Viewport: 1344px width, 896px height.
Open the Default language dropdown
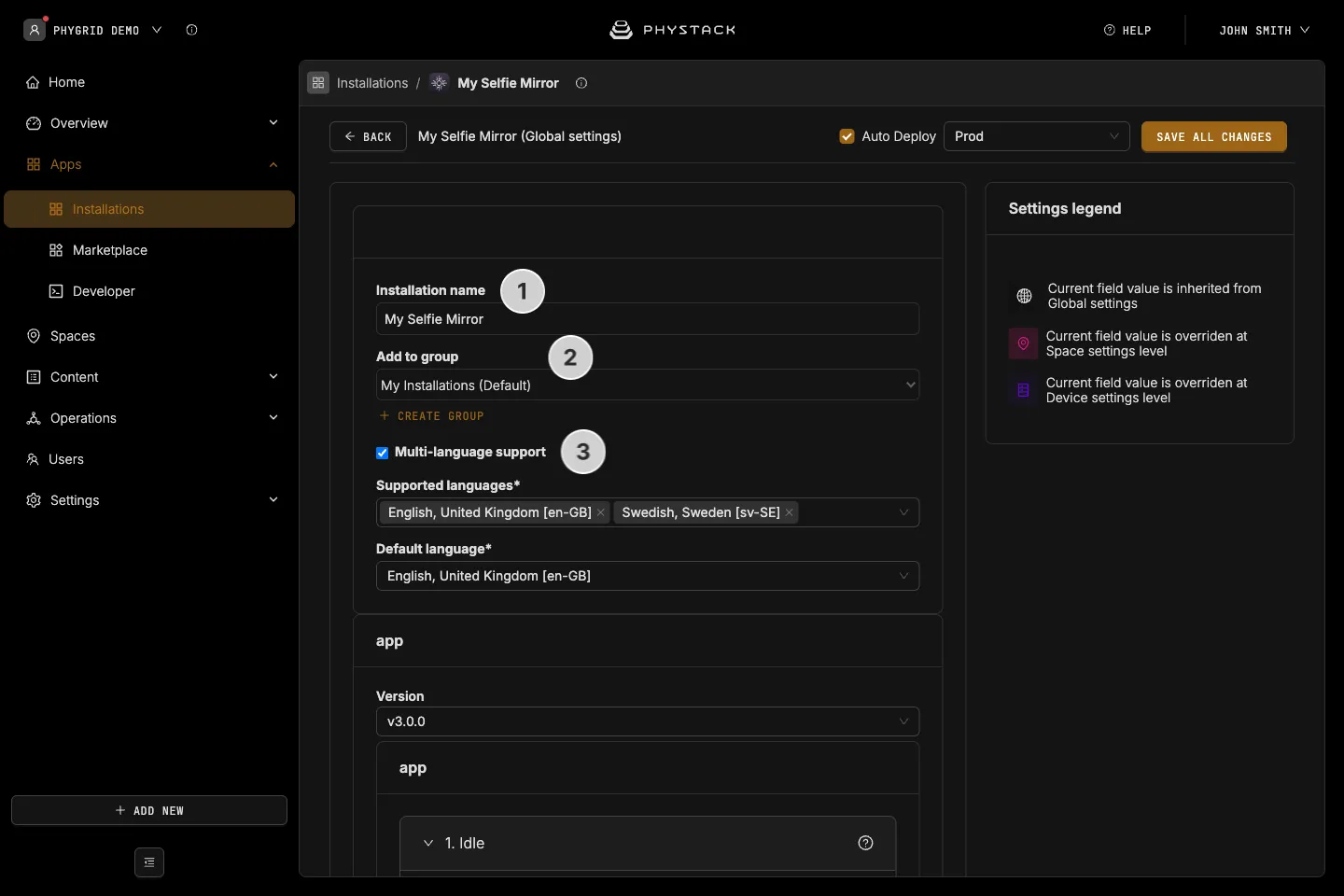648,576
